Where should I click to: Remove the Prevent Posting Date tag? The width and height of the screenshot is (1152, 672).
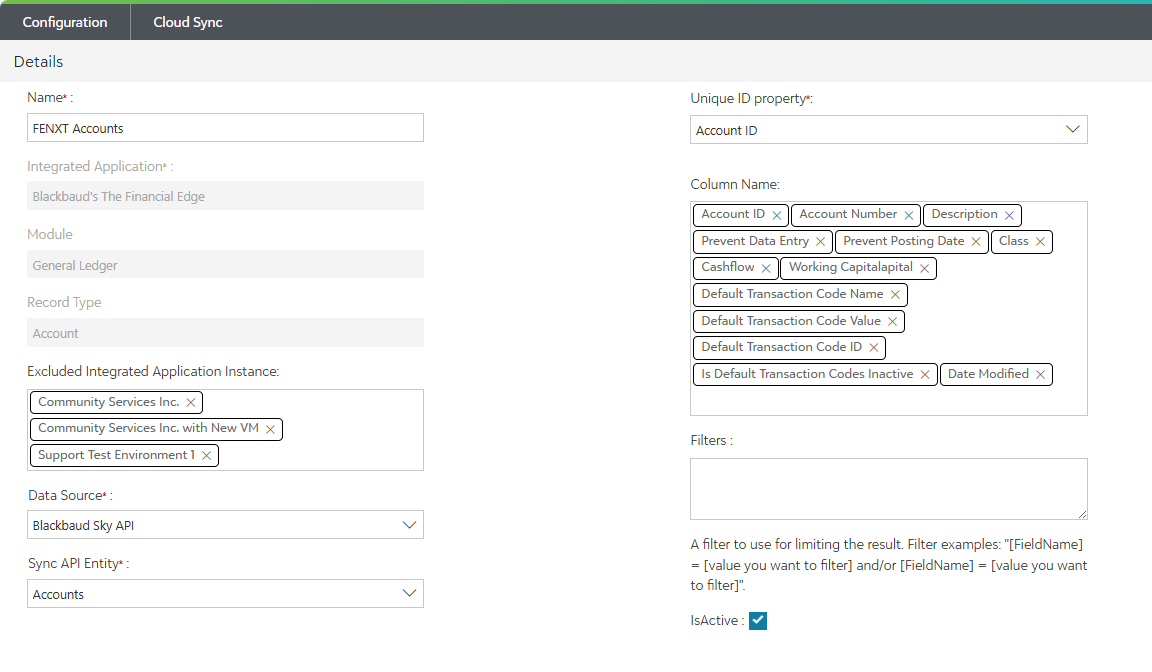[x=976, y=242]
